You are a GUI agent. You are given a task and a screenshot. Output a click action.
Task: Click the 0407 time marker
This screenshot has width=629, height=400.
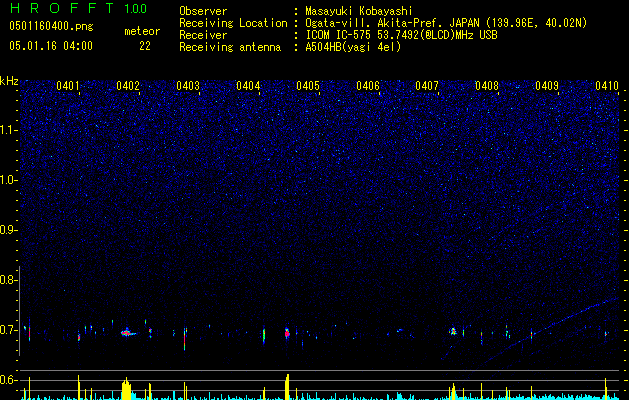point(427,86)
